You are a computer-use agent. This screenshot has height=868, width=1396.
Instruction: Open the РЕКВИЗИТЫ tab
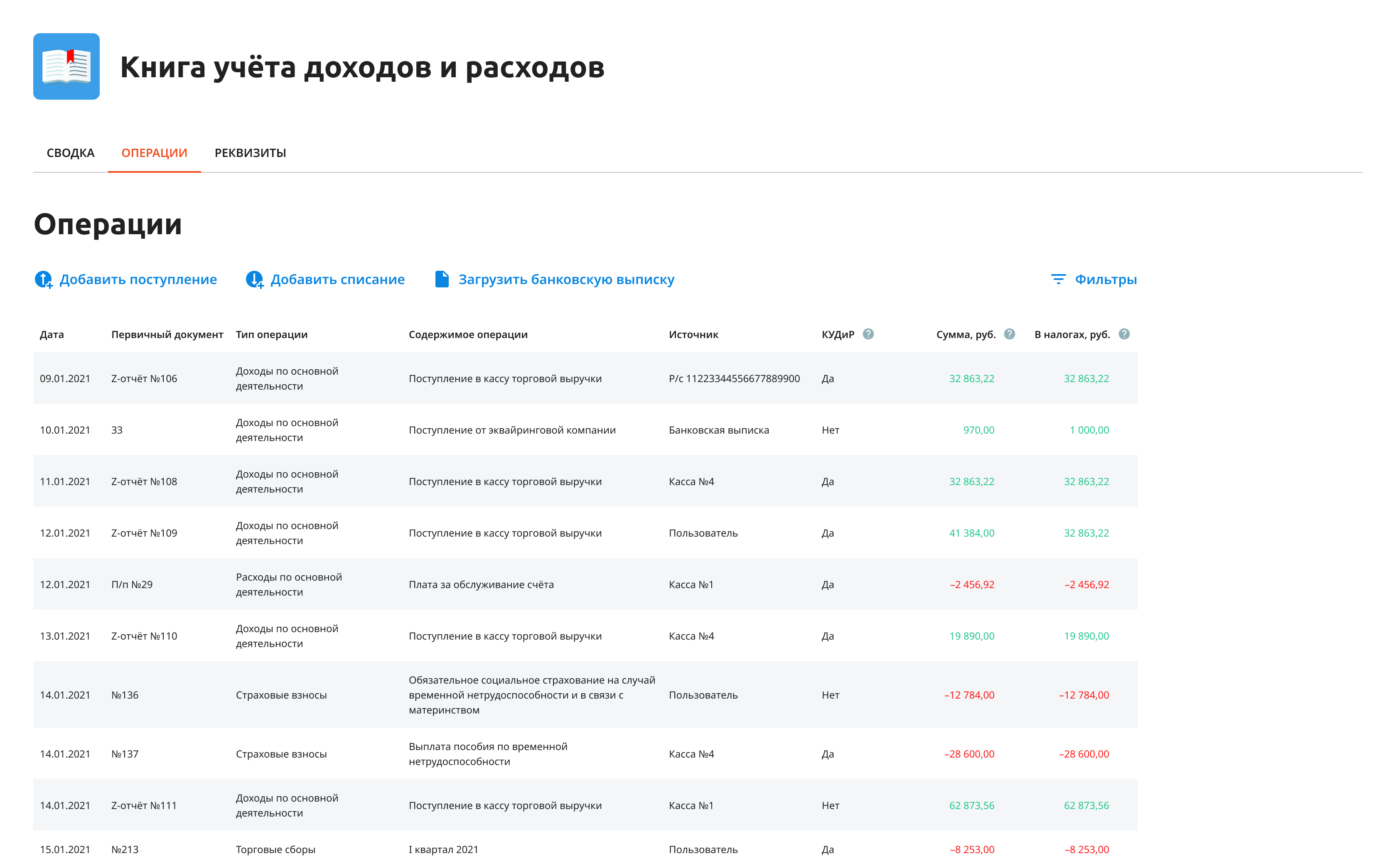(251, 153)
